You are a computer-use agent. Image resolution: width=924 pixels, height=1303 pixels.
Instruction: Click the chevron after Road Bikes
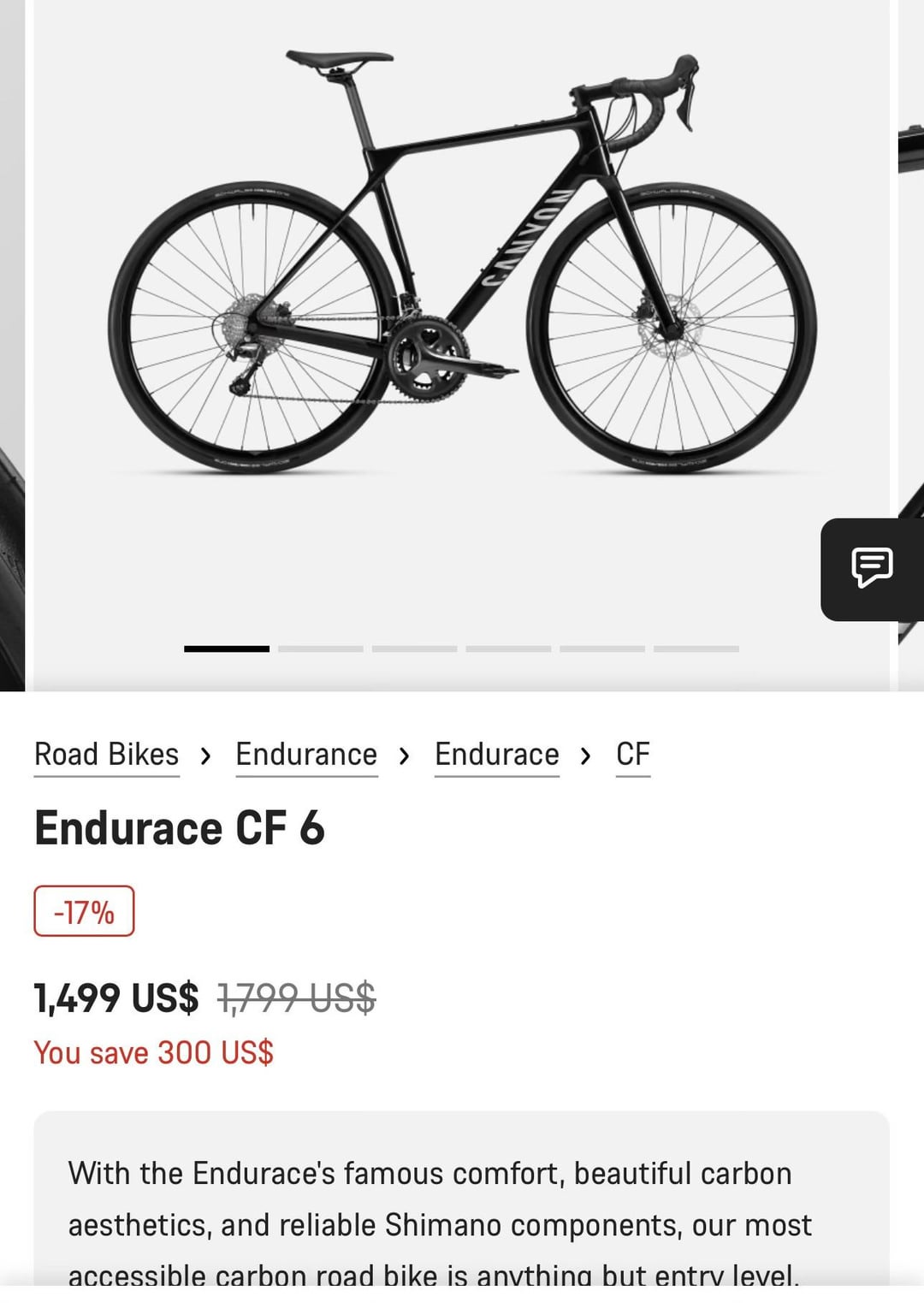(205, 756)
